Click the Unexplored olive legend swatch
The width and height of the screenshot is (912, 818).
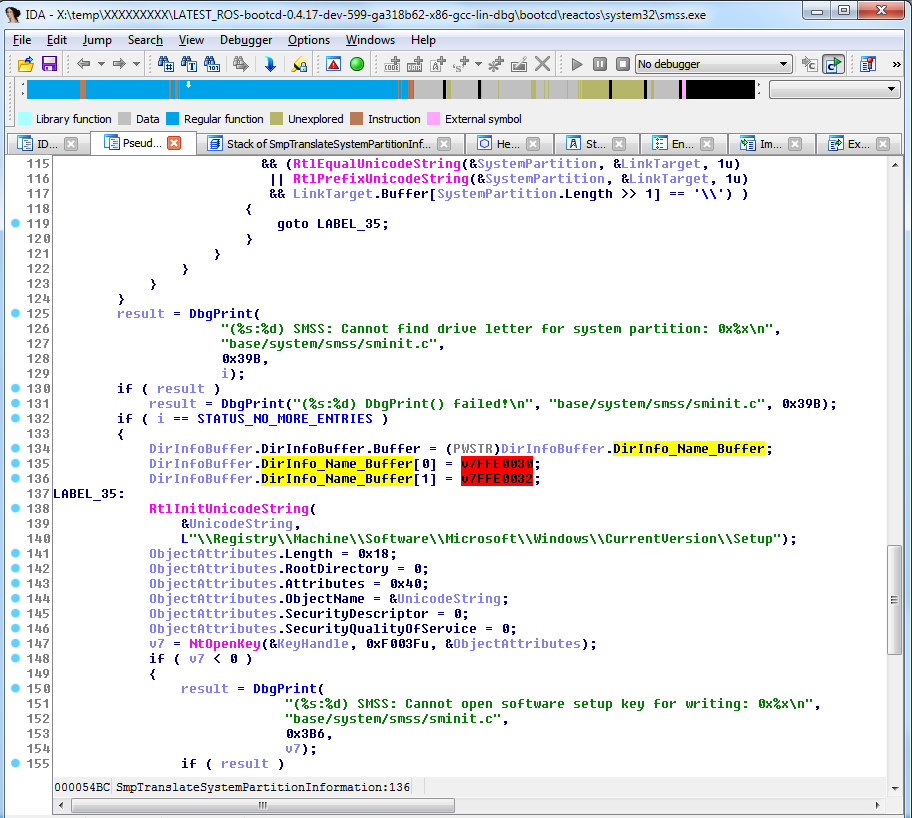click(276, 119)
